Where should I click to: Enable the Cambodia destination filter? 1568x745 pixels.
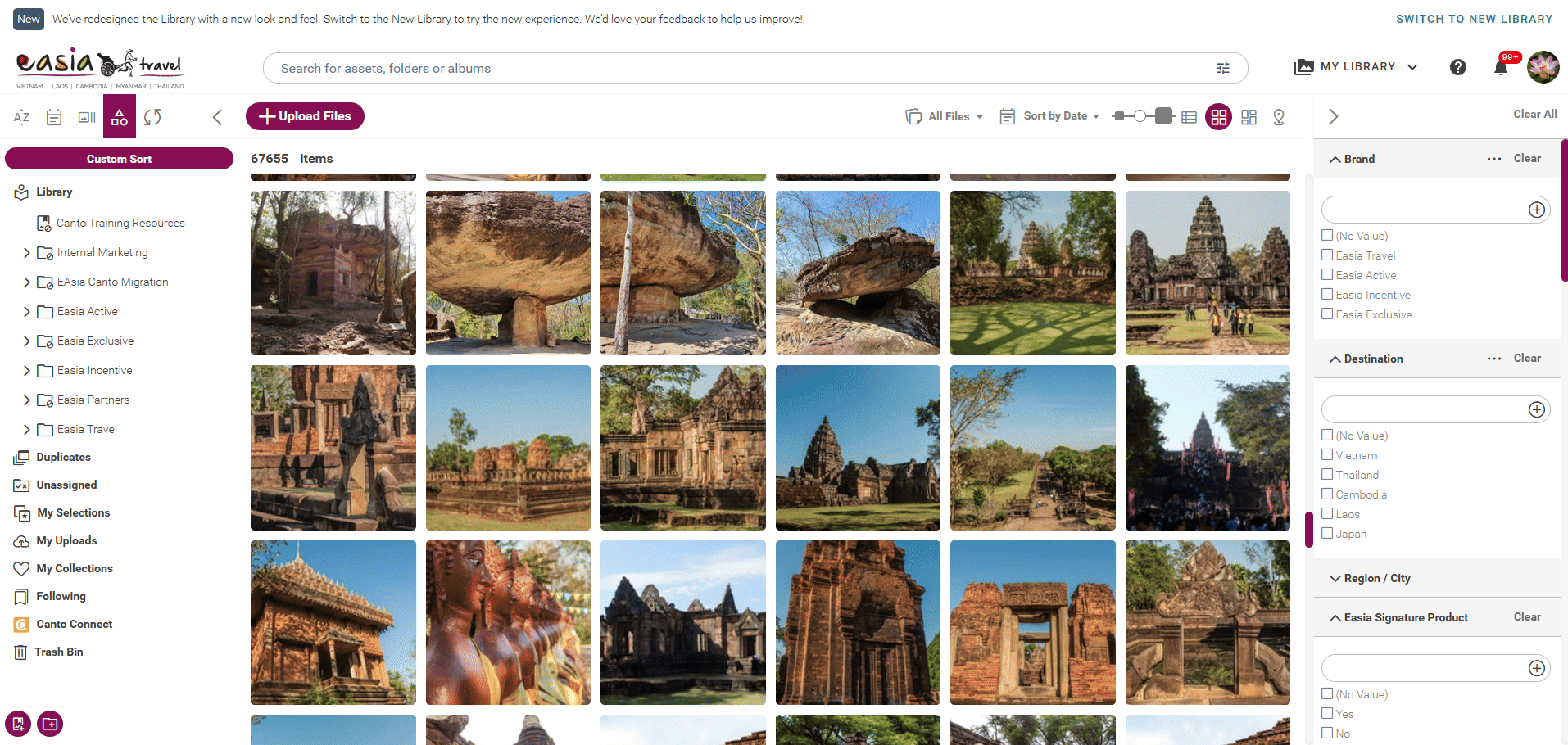pyautogui.click(x=1327, y=494)
